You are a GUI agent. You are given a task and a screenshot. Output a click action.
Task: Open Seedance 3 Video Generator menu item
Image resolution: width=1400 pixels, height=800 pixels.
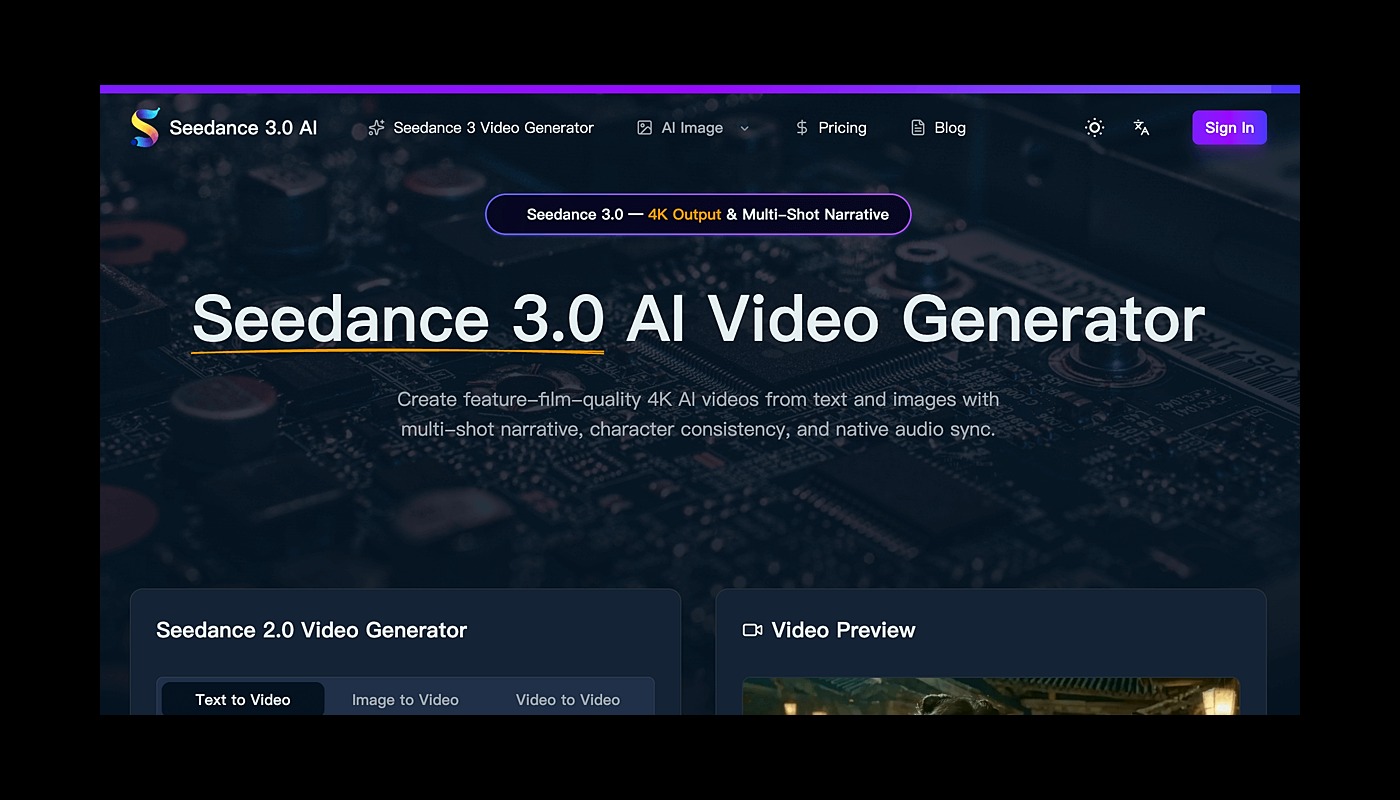(x=481, y=128)
